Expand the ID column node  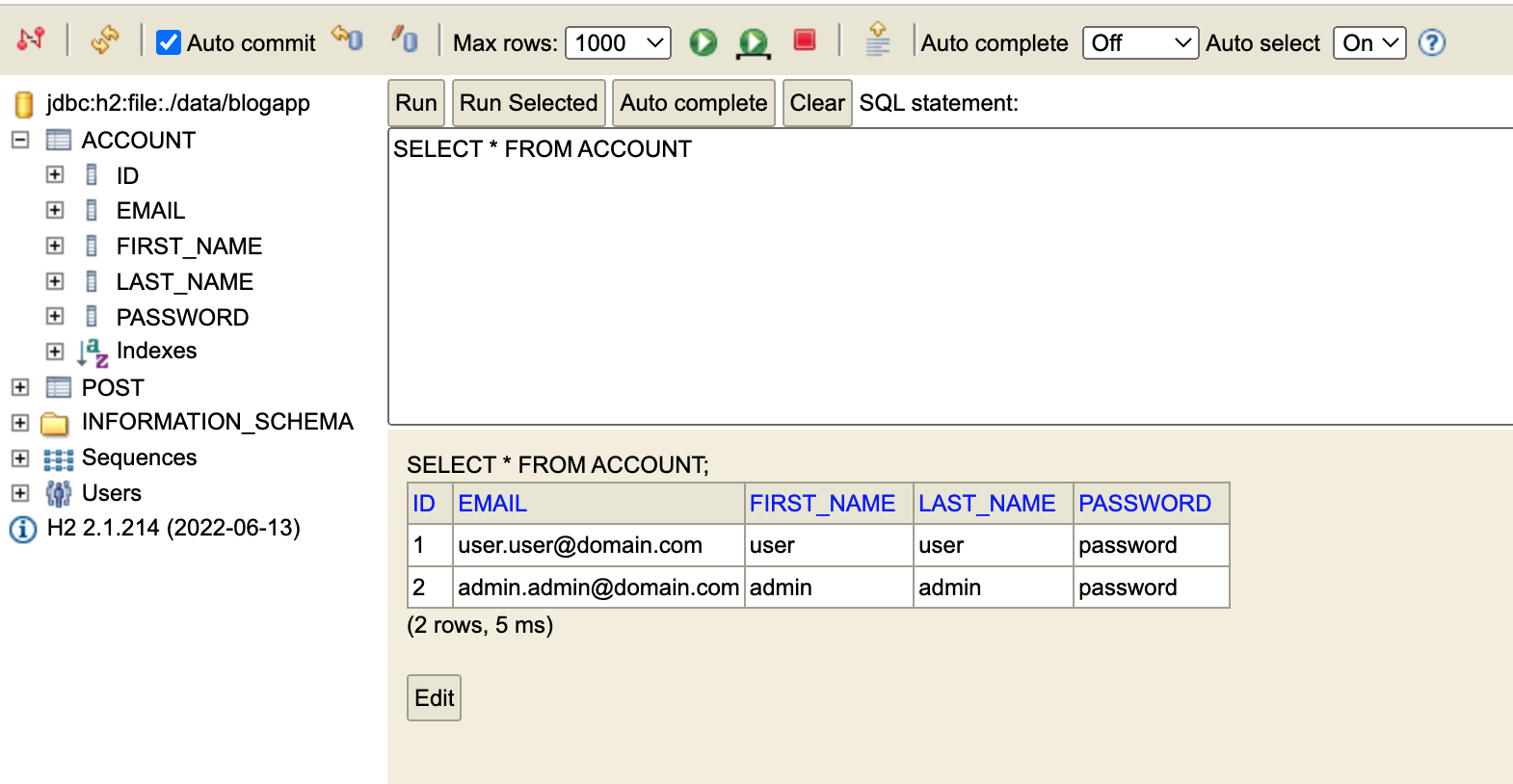[55, 174]
